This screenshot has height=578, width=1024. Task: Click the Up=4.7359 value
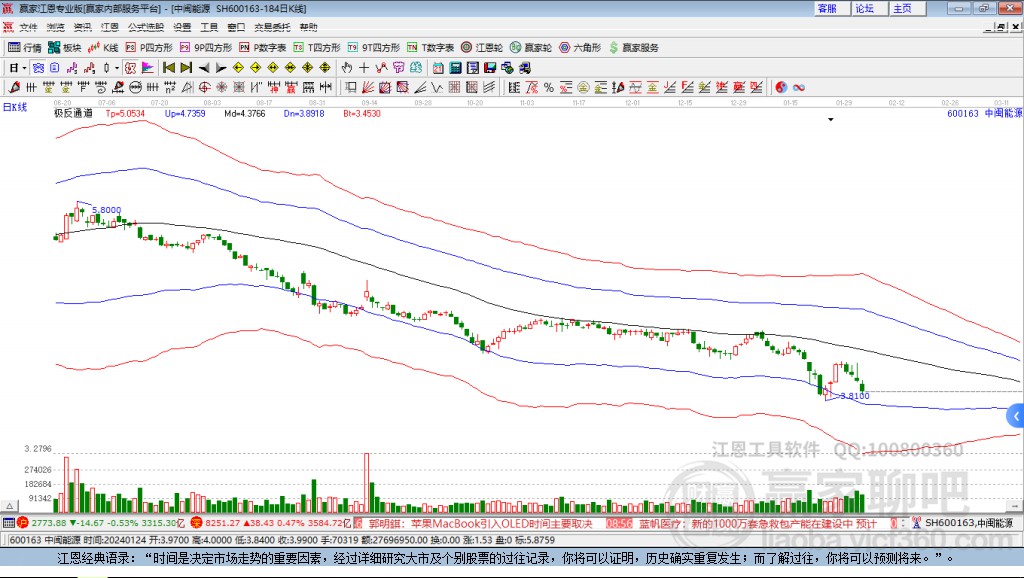pyautogui.click(x=185, y=113)
